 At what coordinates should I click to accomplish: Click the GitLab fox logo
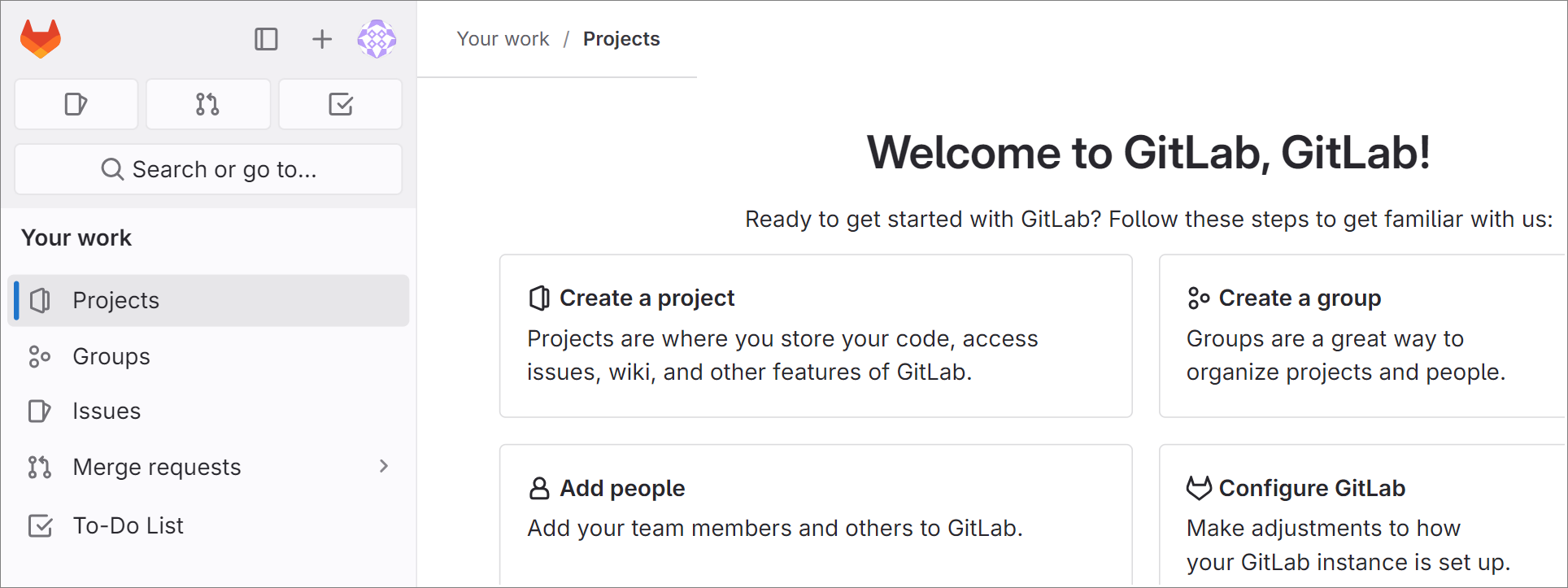(x=41, y=39)
